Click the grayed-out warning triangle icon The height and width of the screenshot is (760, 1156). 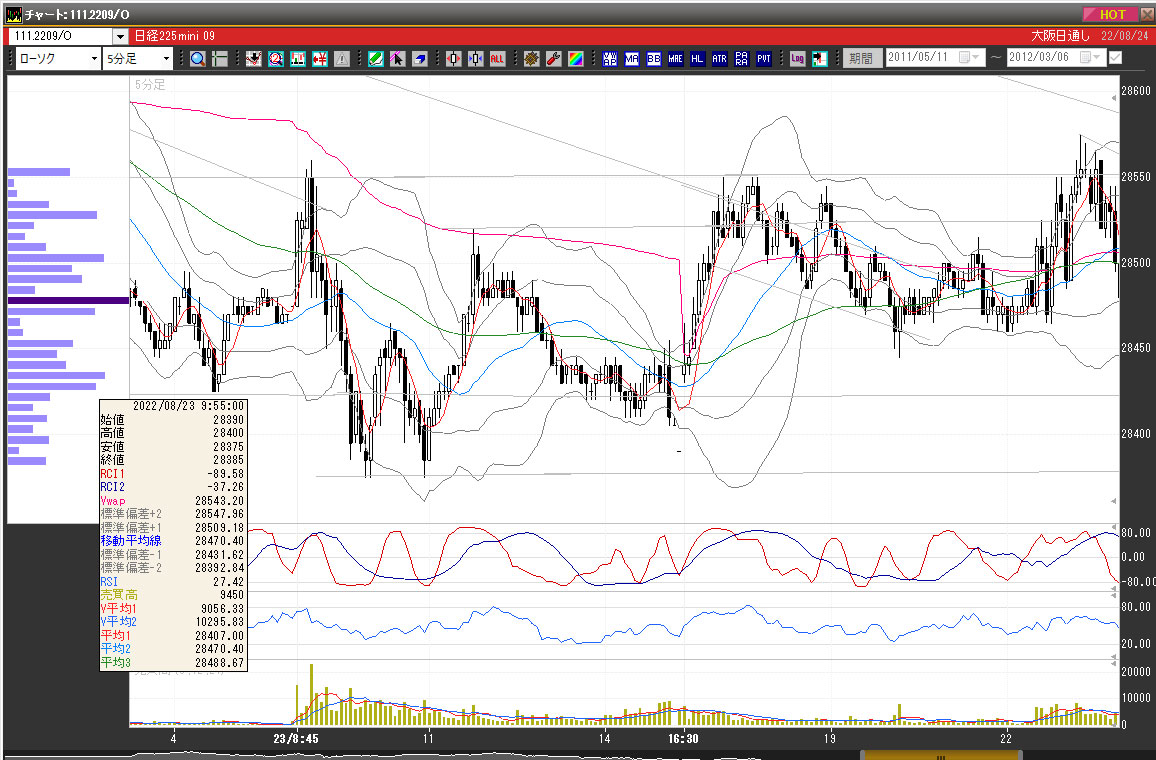[x=341, y=59]
